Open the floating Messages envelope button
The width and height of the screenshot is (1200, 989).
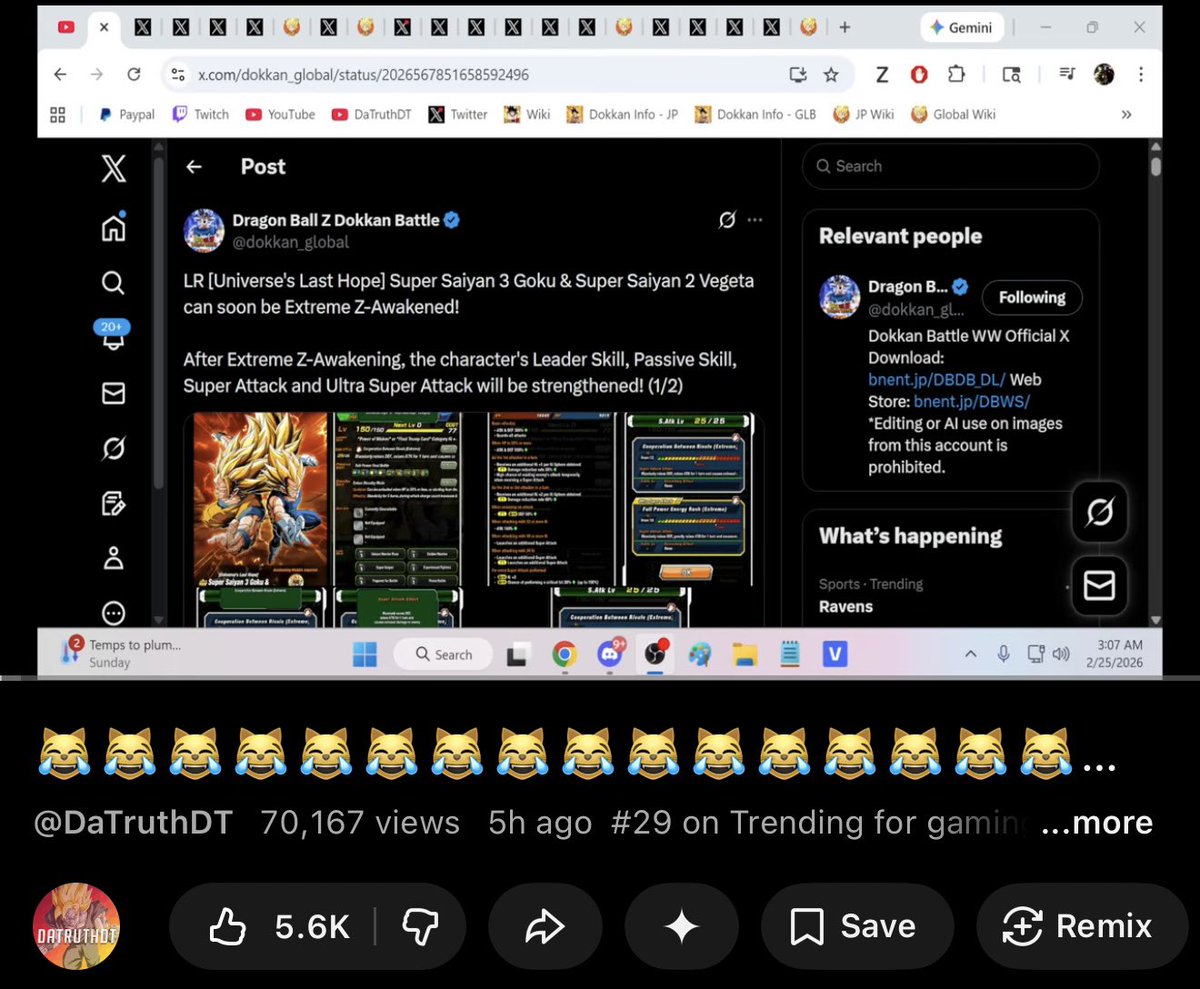click(x=1098, y=585)
